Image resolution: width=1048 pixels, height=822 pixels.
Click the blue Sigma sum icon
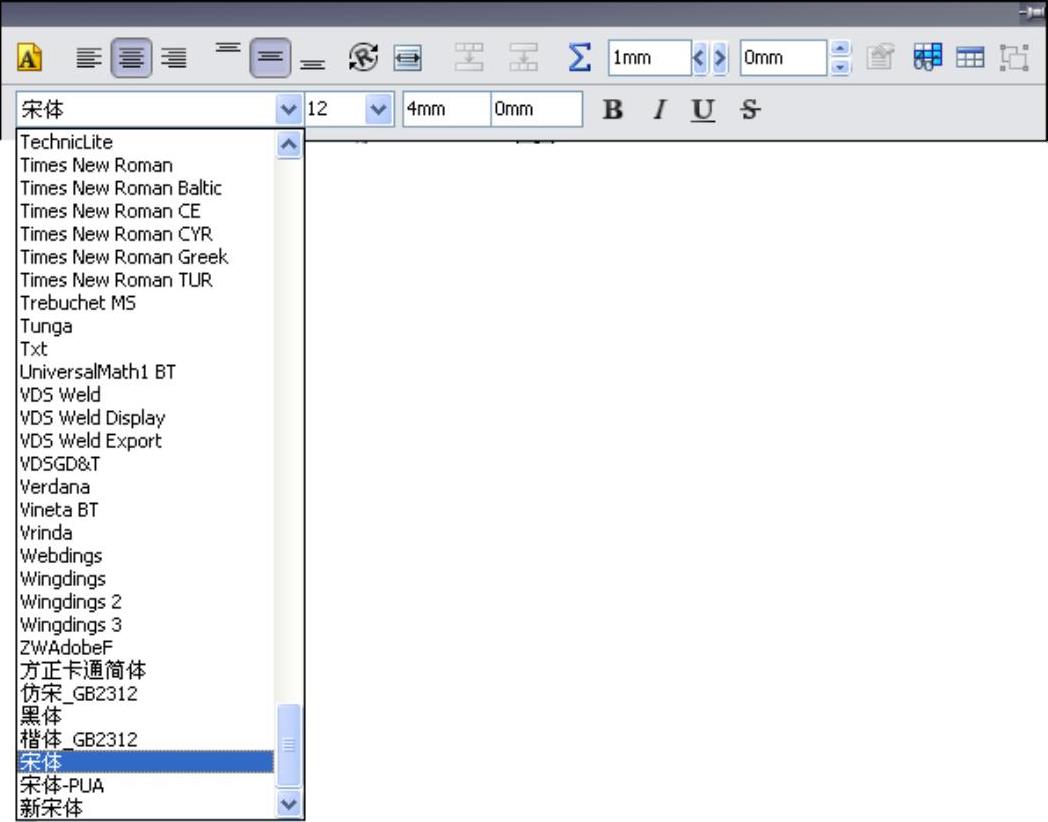[x=579, y=58]
